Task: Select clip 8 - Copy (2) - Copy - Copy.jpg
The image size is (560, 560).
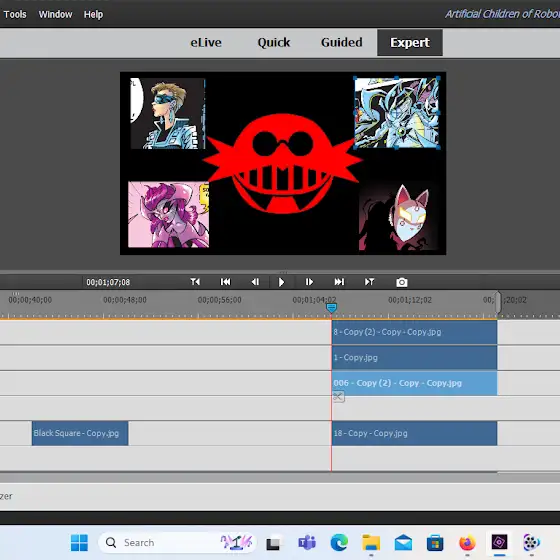Action: click(414, 332)
